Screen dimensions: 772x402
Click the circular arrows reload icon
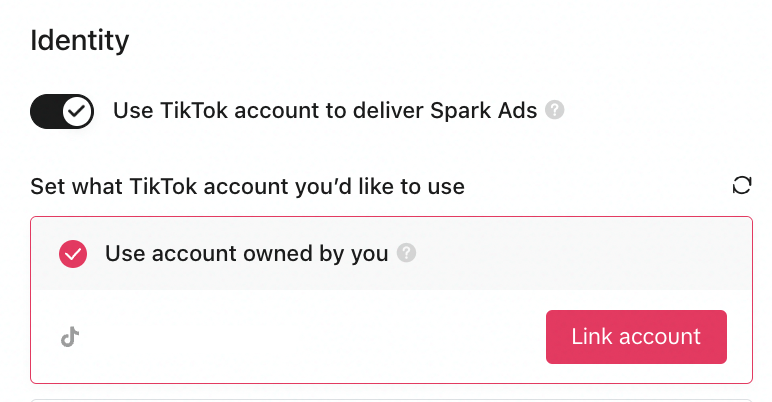click(741, 185)
